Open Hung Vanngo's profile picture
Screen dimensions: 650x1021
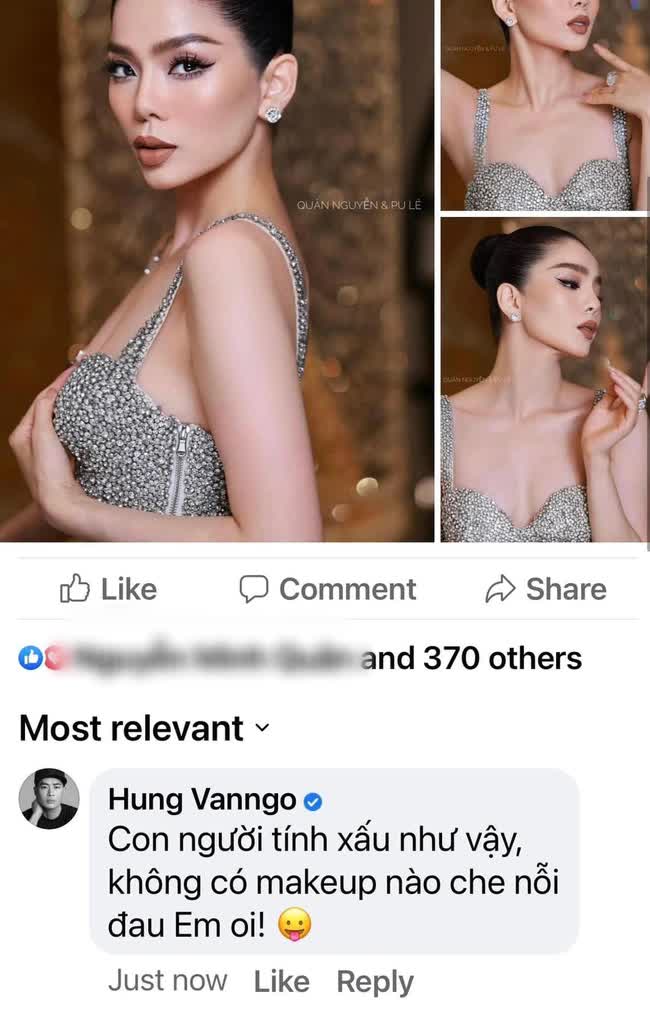[x=49, y=798]
